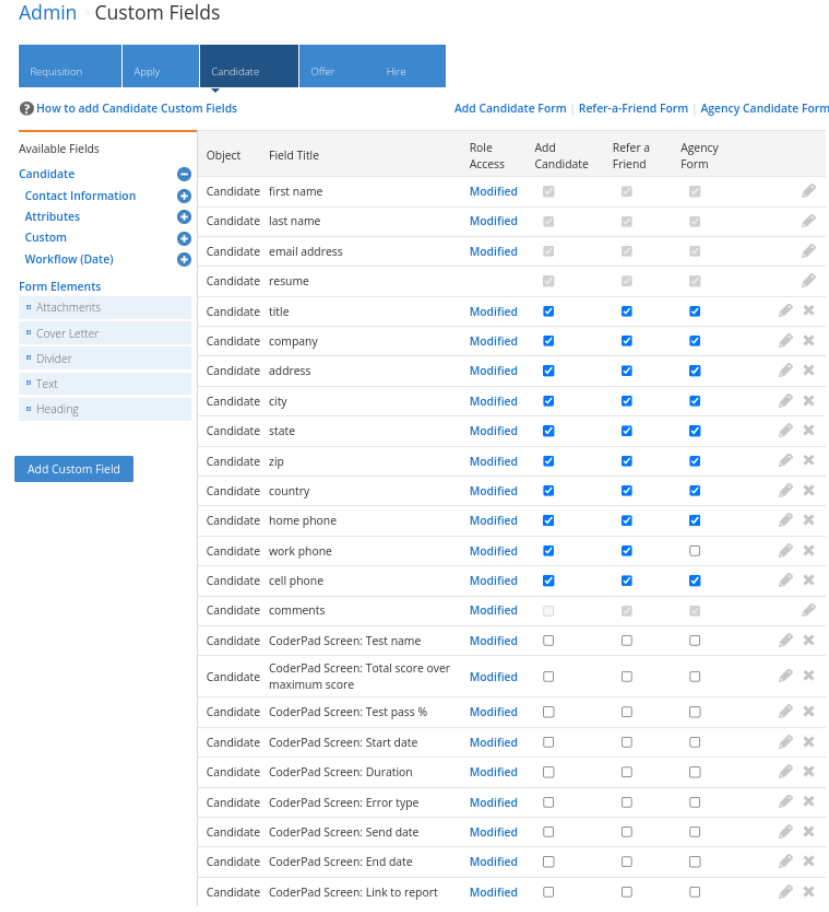Edit the title field using its pencil icon
The image size is (829, 912).
(x=785, y=310)
